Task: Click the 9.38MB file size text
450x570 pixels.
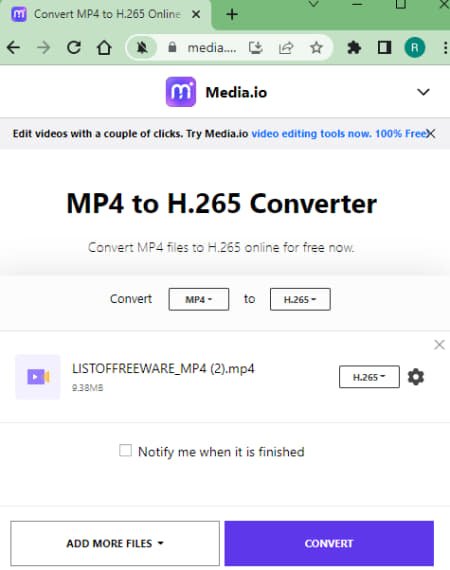Action: click(88, 388)
